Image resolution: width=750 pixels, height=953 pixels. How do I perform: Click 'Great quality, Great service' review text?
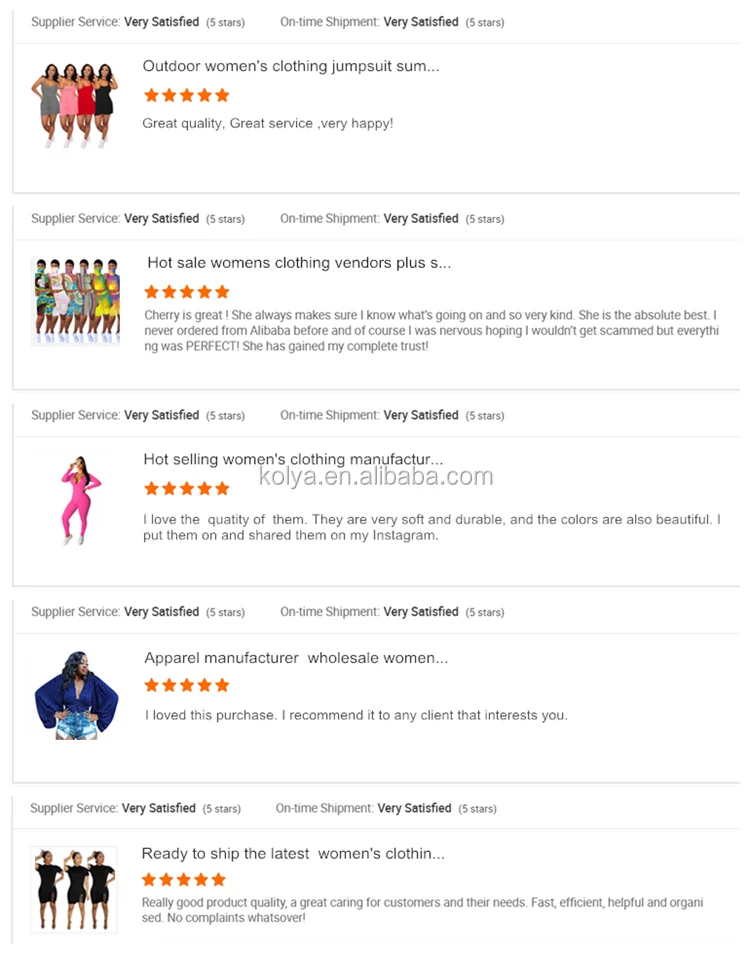[x=267, y=123]
